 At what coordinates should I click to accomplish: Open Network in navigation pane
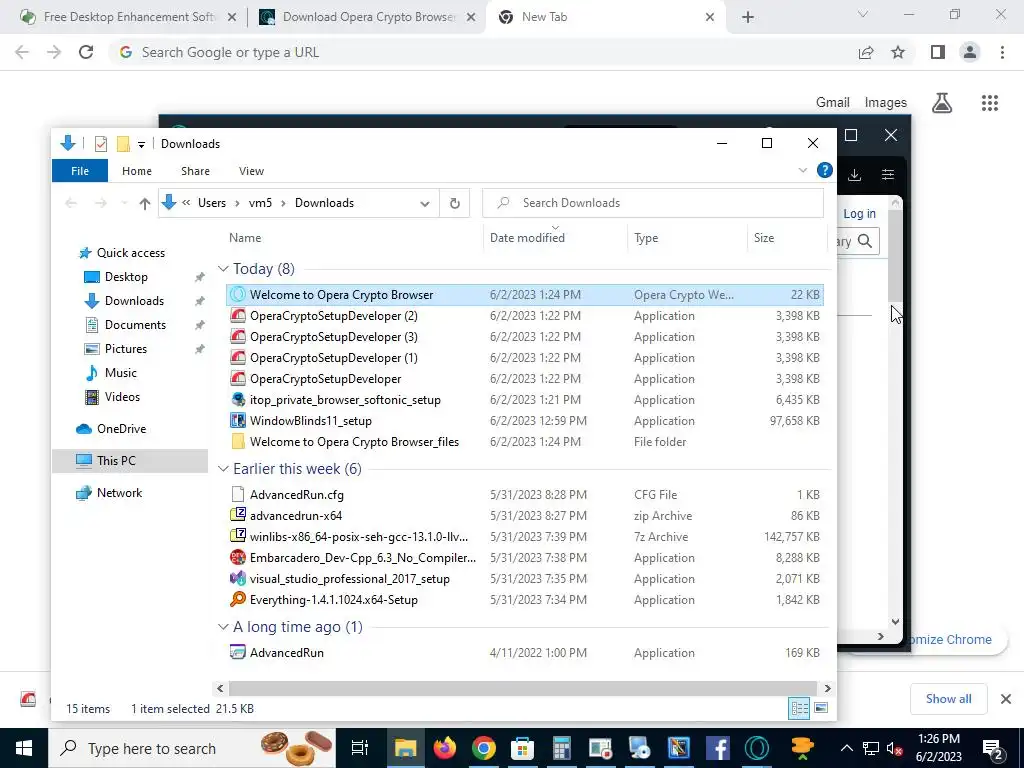coord(119,493)
